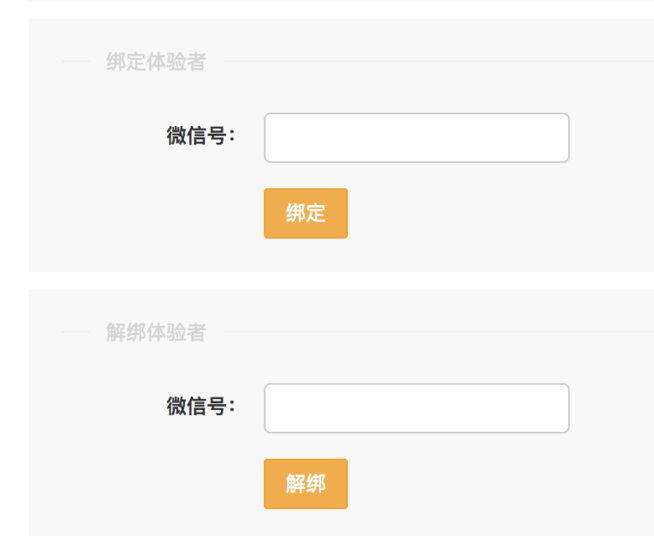Screen dimensions: 654x536
Task: Submit the bind experiencer form
Action: point(305,213)
